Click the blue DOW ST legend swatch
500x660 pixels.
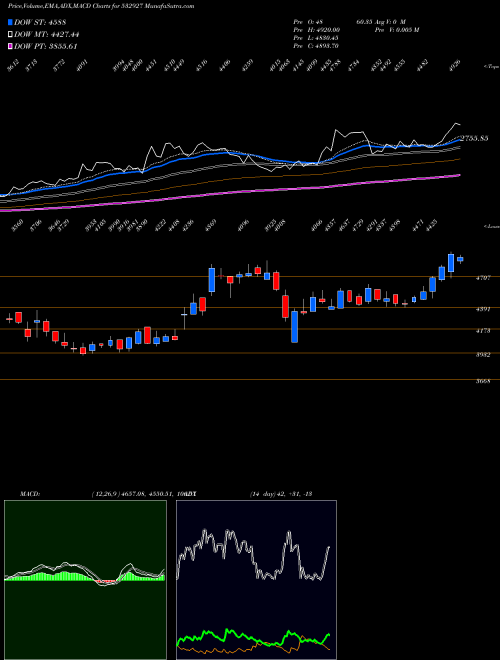tap(10, 22)
